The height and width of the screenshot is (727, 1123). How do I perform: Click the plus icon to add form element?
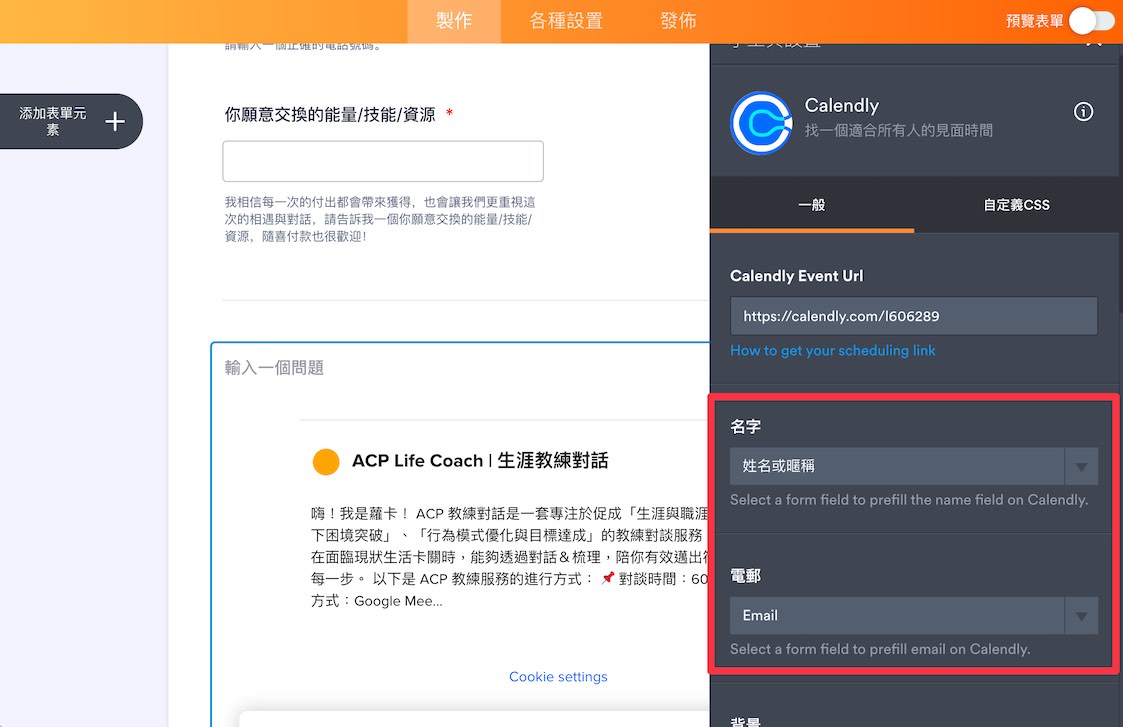[115, 122]
